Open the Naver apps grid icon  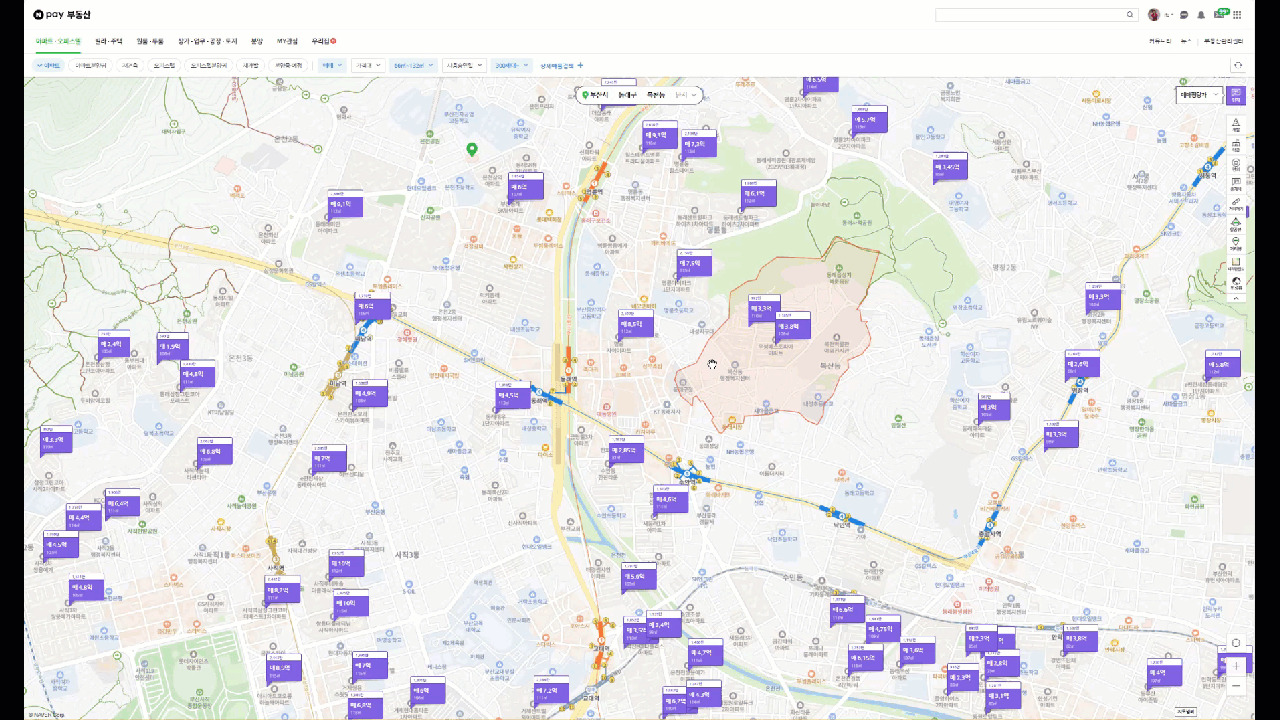pyautogui.click(x=1237, y=15)
